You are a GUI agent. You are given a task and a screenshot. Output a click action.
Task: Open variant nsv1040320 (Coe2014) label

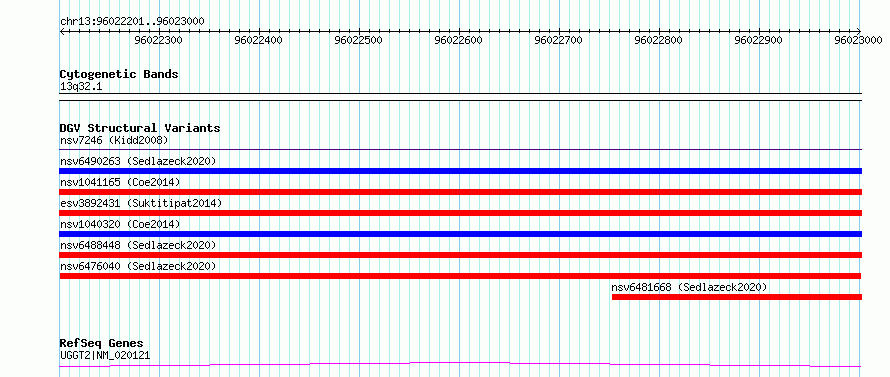(120, 224)
